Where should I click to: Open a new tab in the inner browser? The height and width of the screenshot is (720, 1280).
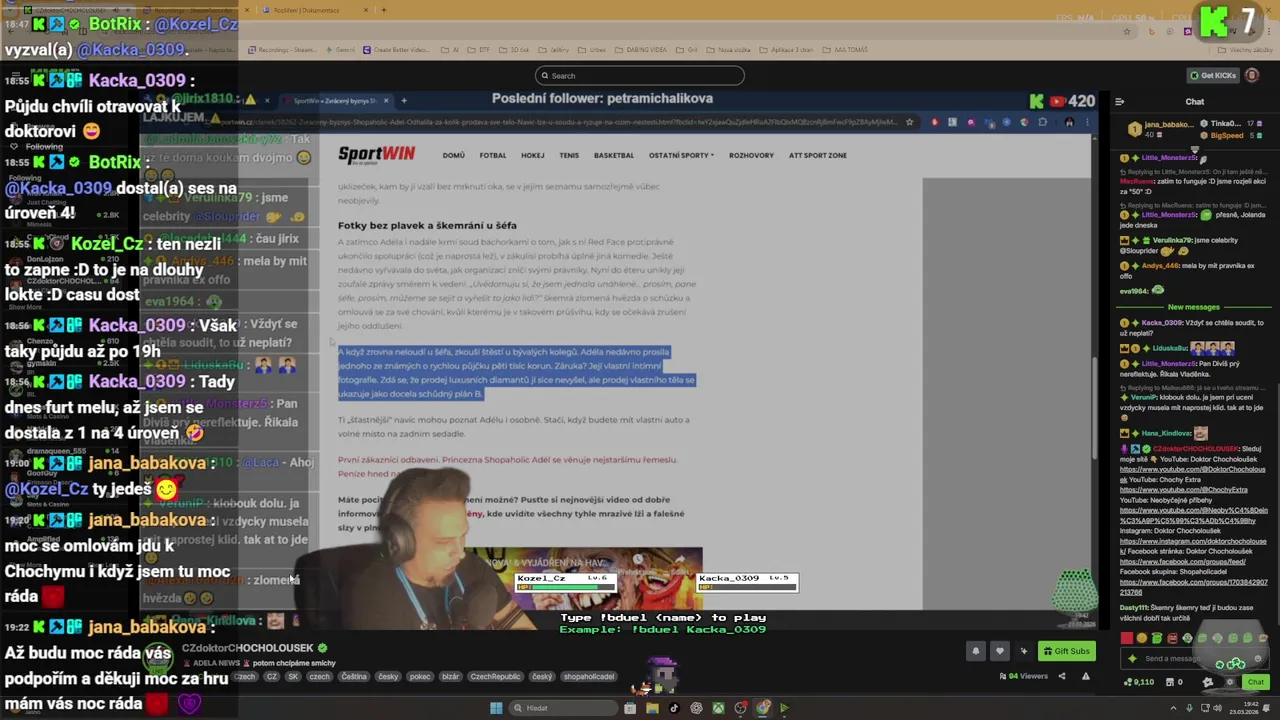pos(403,101)
